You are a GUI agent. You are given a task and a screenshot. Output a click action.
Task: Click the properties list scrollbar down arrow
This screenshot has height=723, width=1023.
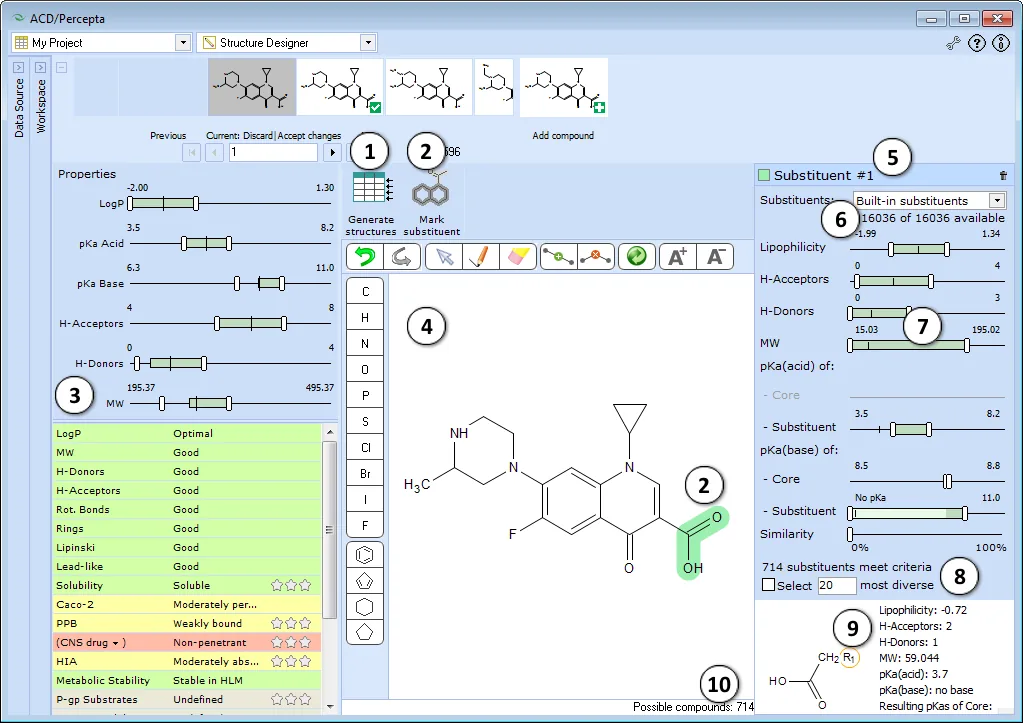(329, 706)
